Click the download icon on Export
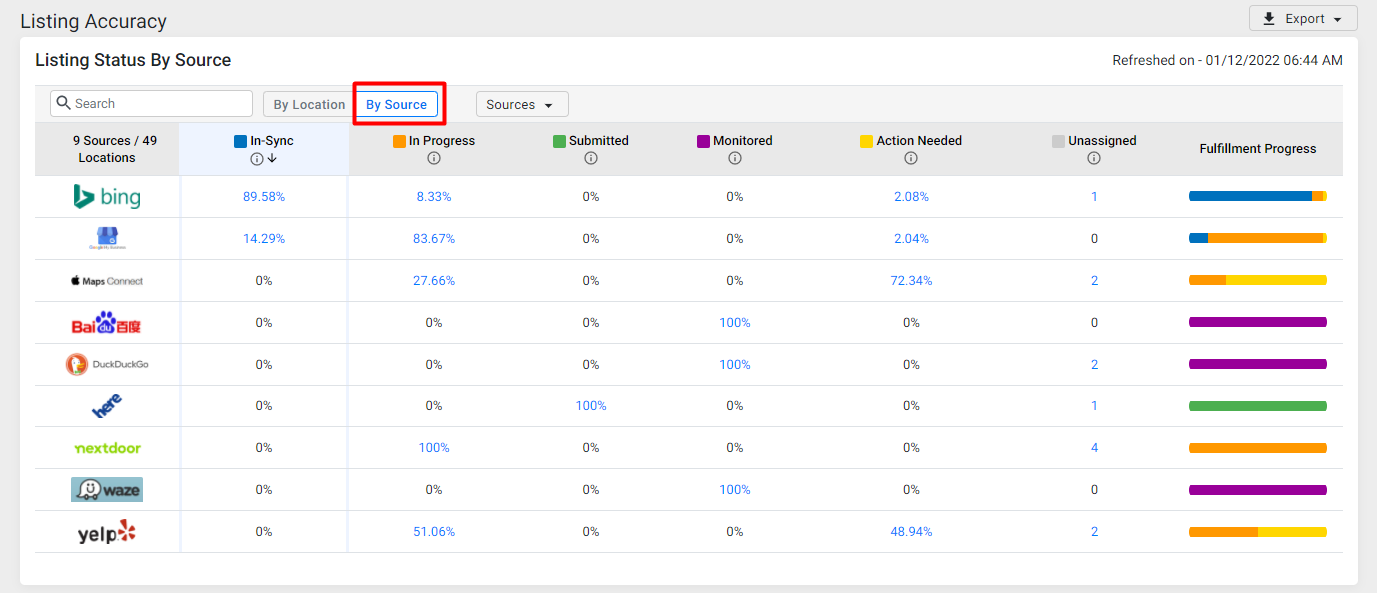1377x593 pixels. (1269, 19)
